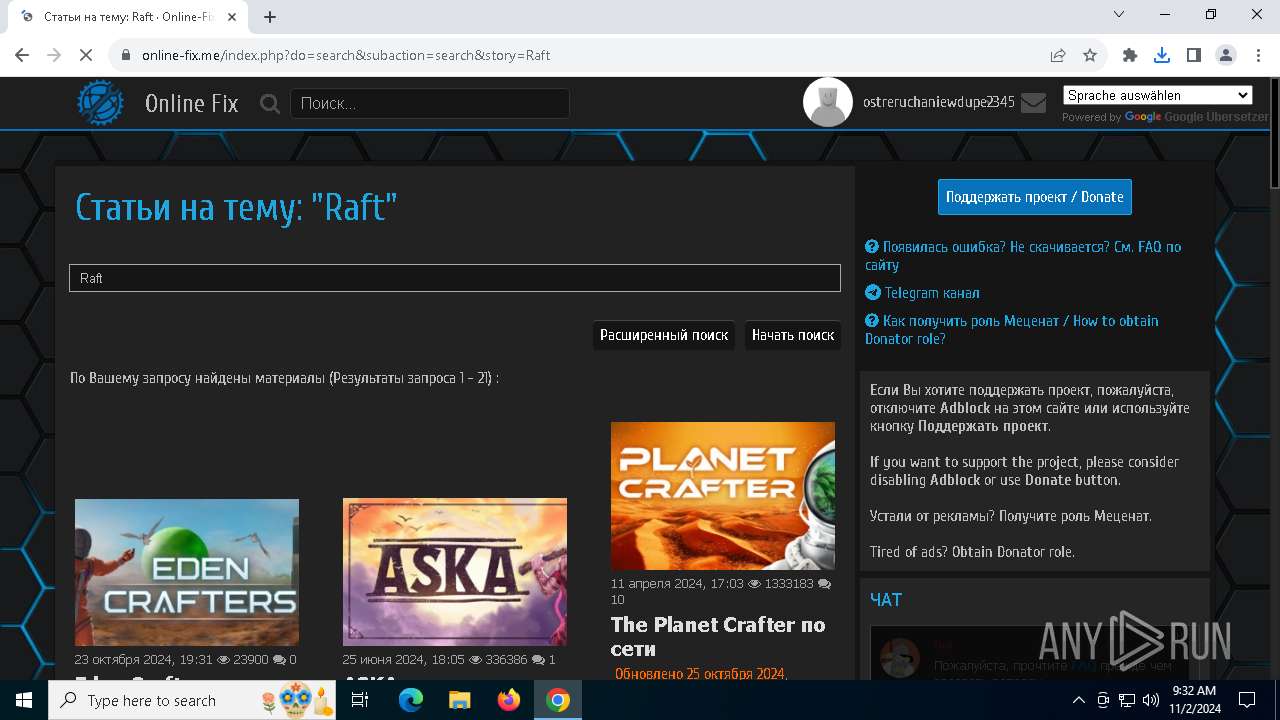
Task: Open the notification center icon
Action: (1247, 700)
